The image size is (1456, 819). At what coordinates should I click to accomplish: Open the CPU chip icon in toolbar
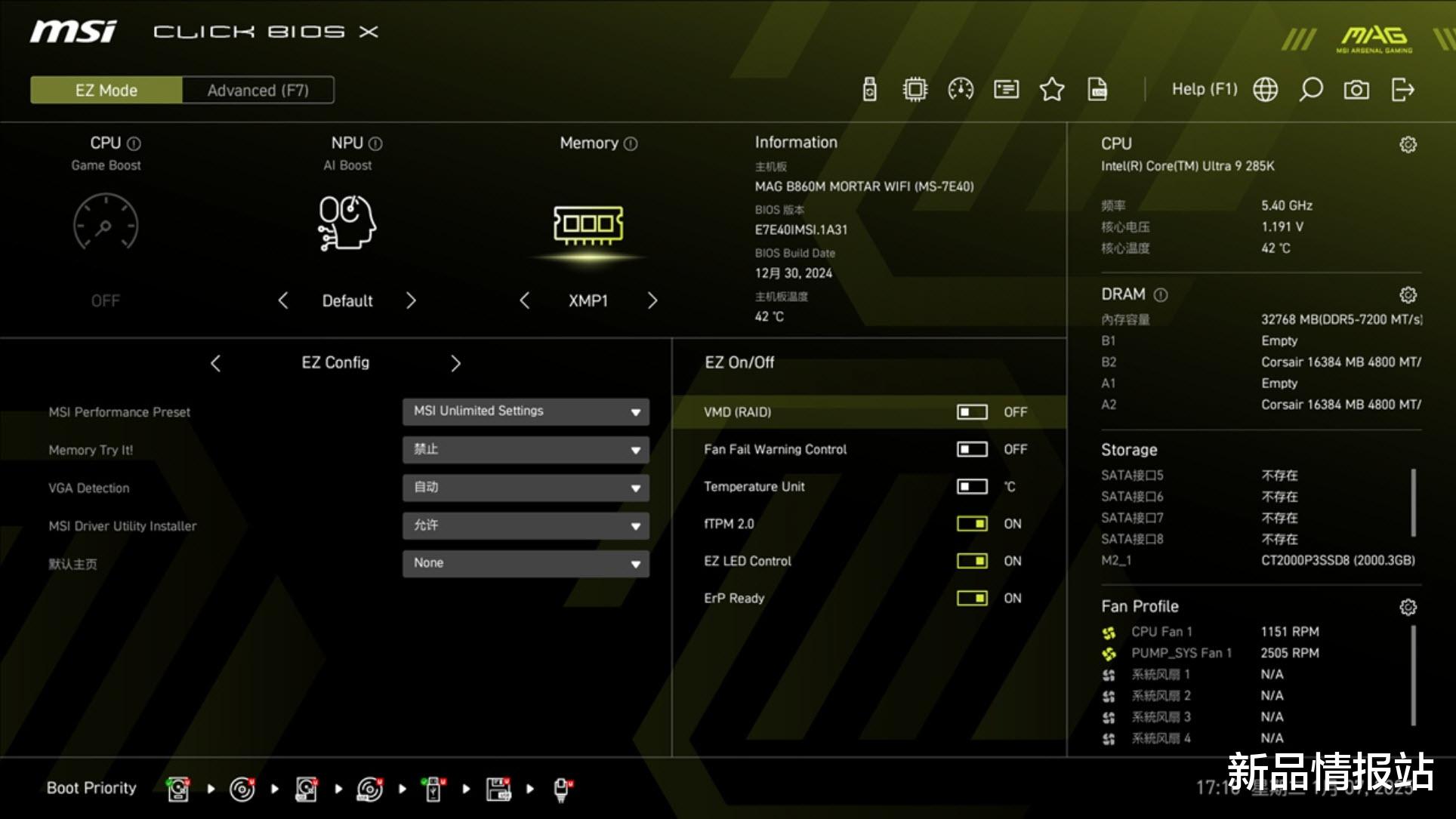(x=915, y=90)
